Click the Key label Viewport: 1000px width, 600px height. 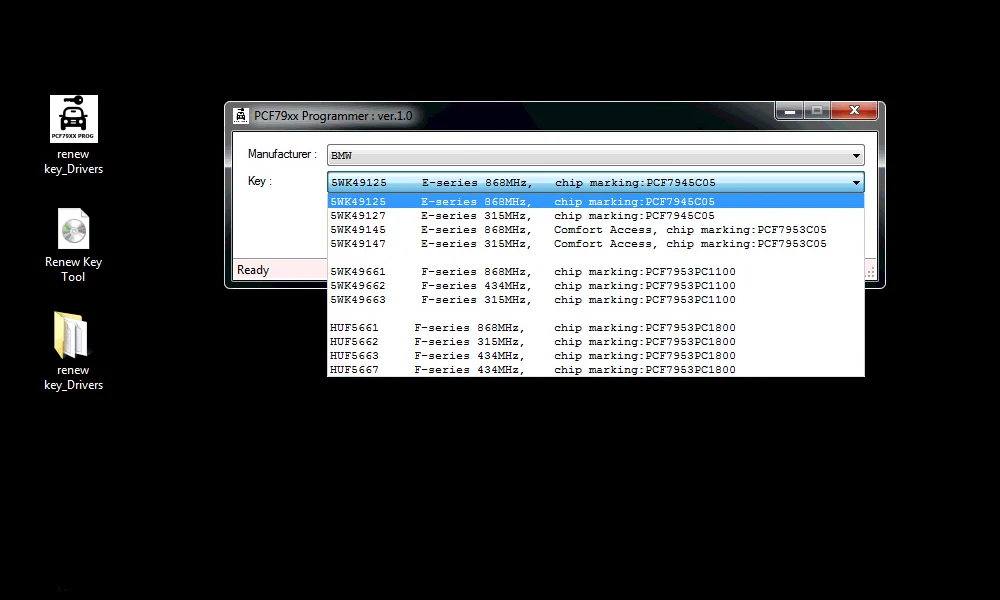260,181
